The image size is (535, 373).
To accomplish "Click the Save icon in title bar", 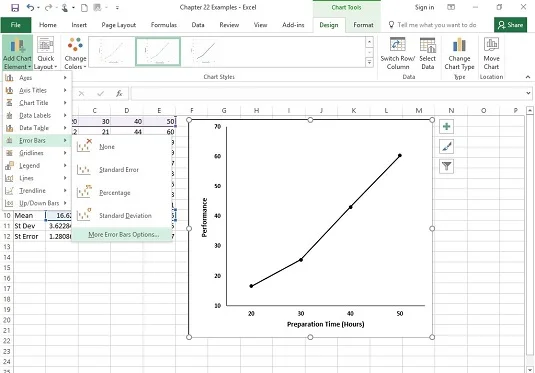I will click(x=15, y=7).
